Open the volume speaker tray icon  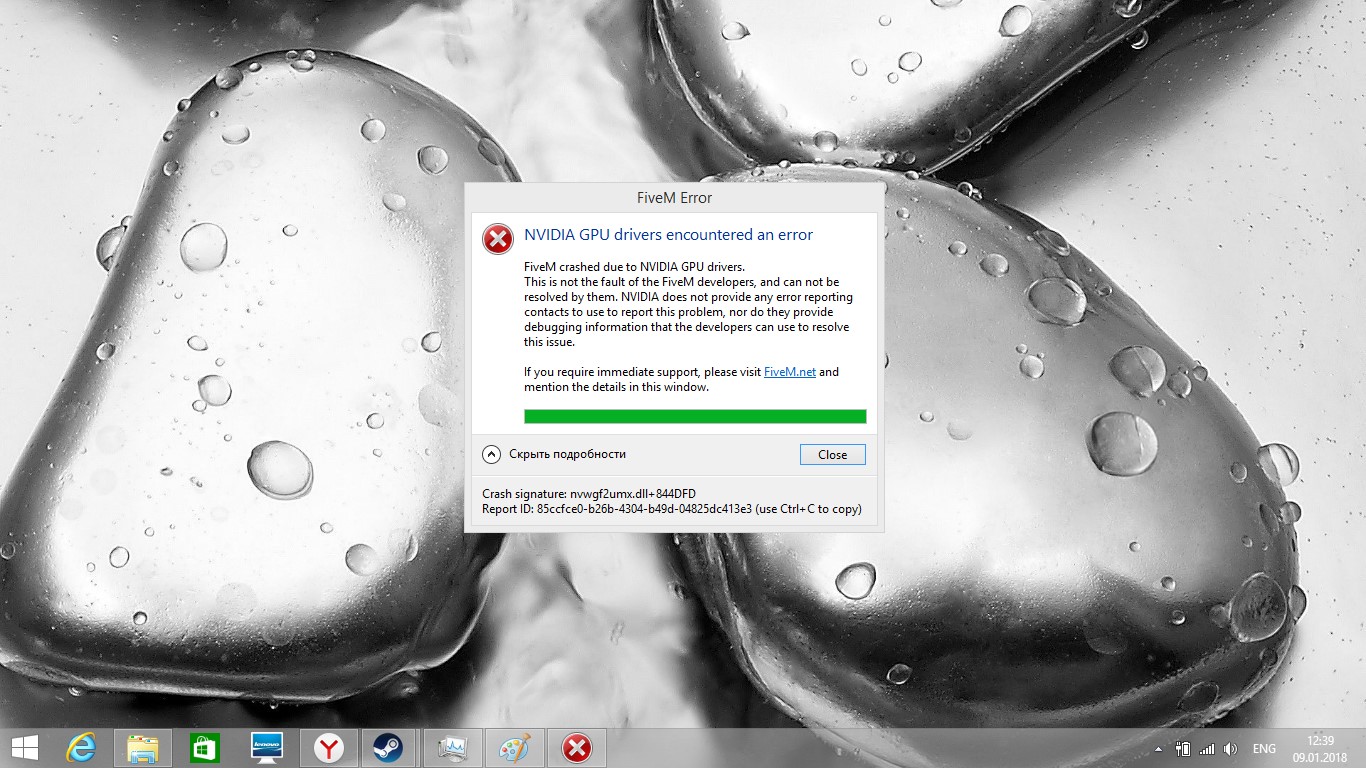(x=1230, y=749)
